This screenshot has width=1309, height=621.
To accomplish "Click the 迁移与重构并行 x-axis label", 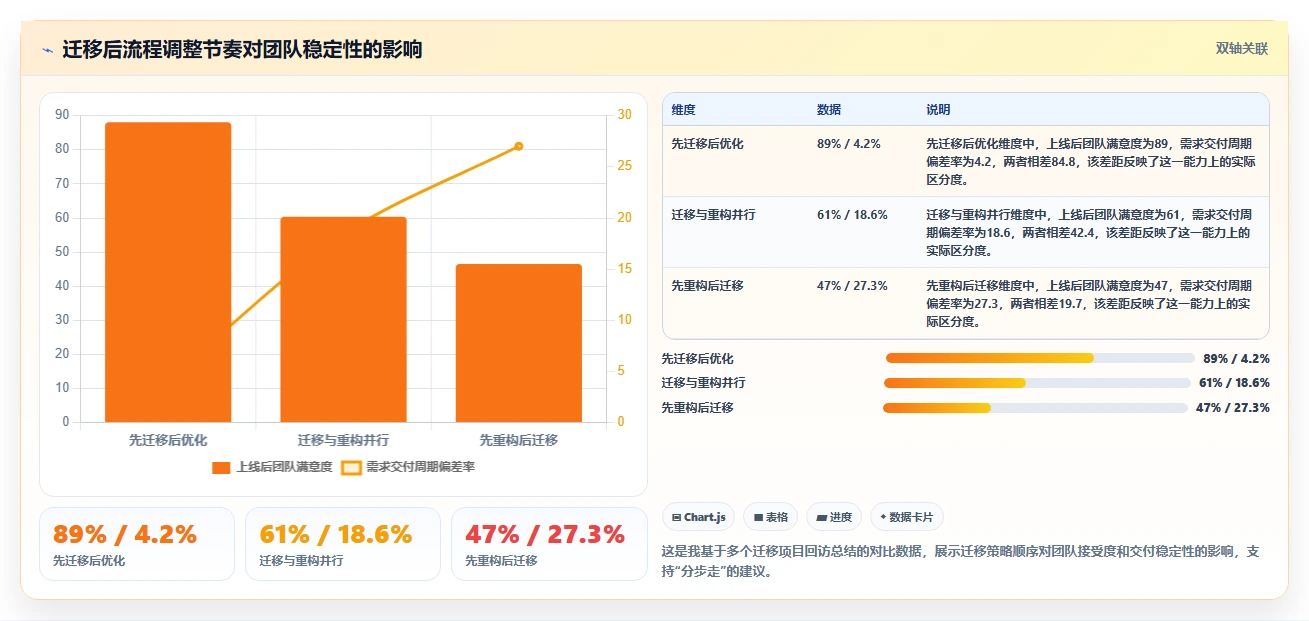I will coord(343,440).
